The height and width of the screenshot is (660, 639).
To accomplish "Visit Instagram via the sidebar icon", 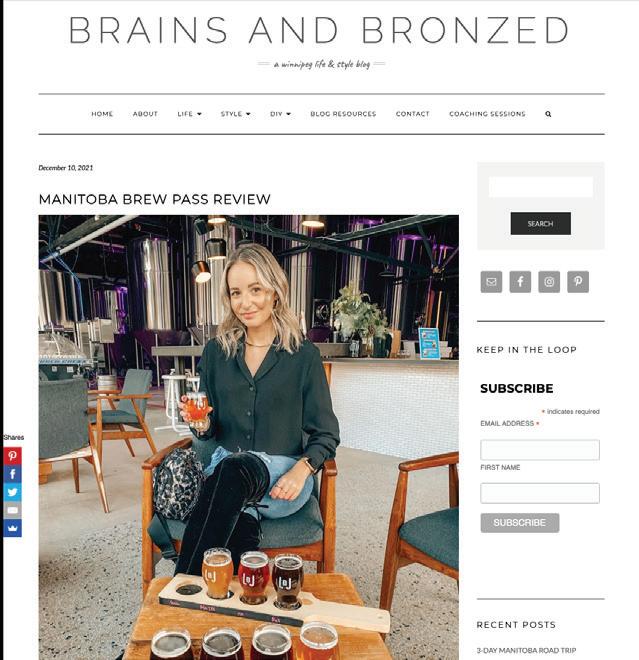I will pyautogui.click(x=549, y=282).
